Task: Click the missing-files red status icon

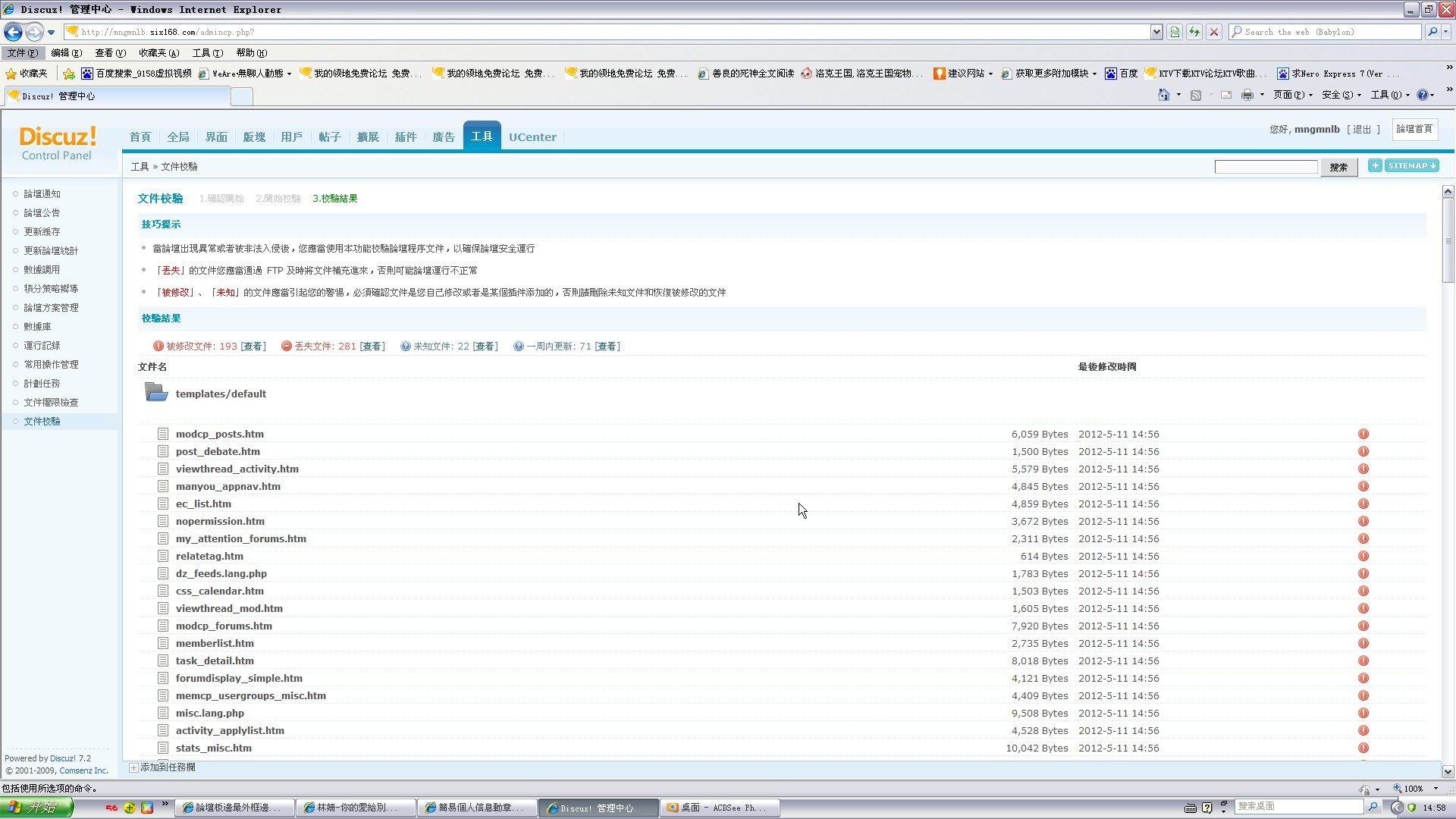Action: [x=286, y=346]
